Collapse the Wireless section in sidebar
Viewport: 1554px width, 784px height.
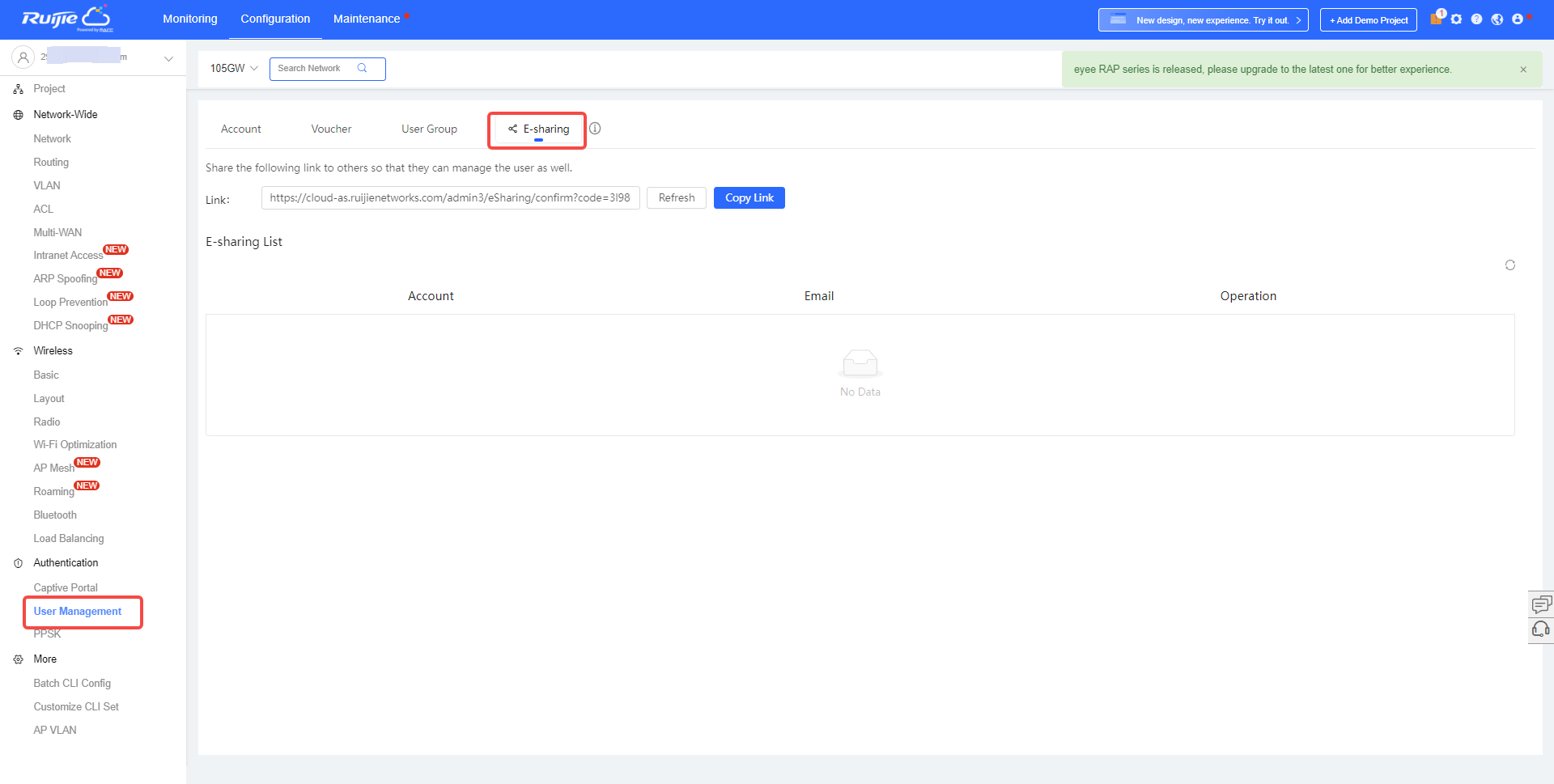click(53, 351)
